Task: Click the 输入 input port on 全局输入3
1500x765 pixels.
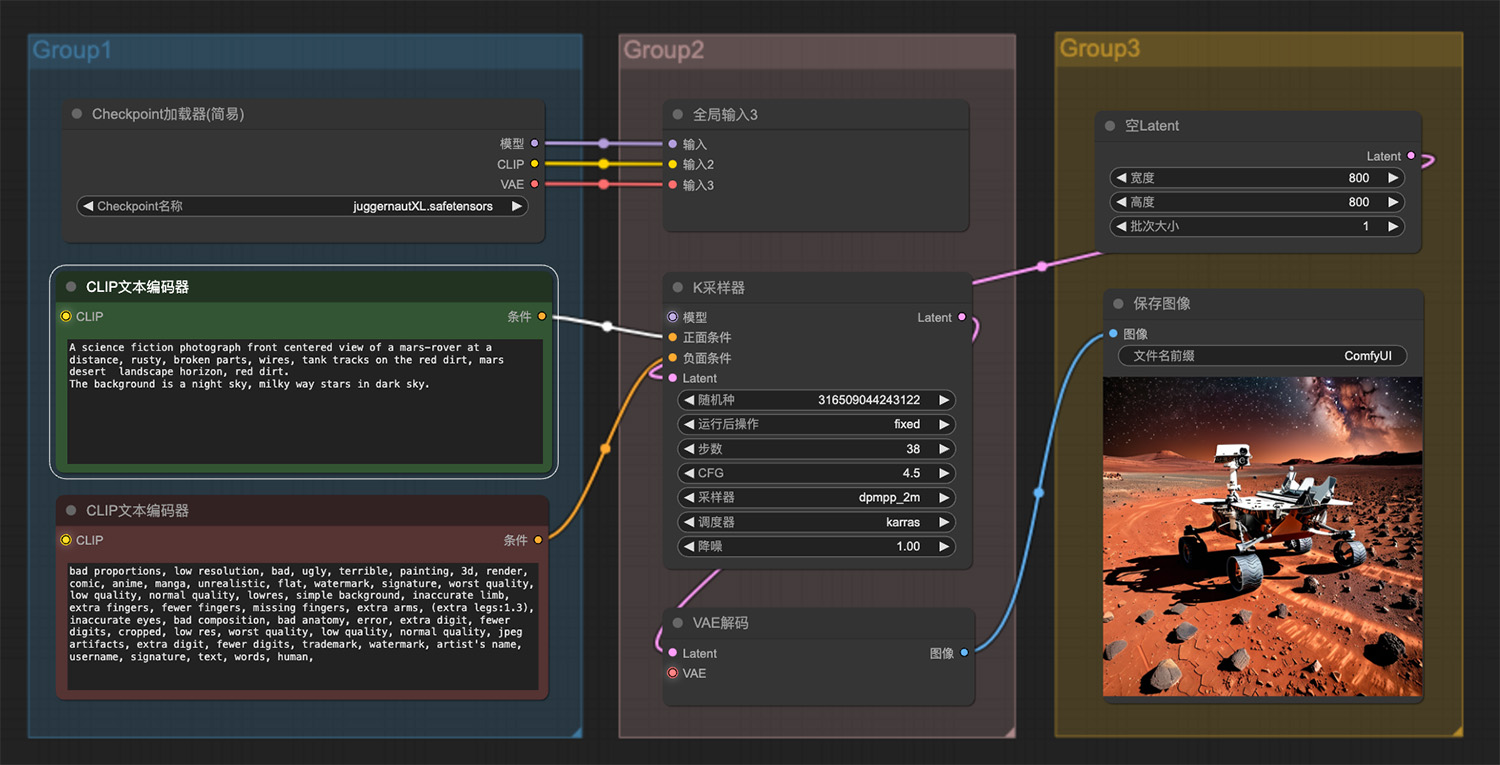Action: click(672, 144)
